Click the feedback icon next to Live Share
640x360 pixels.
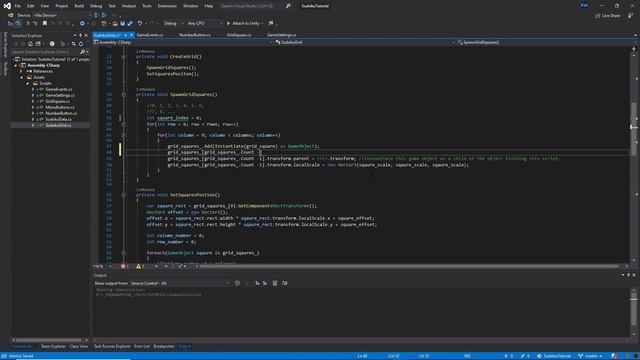point(631,16)
